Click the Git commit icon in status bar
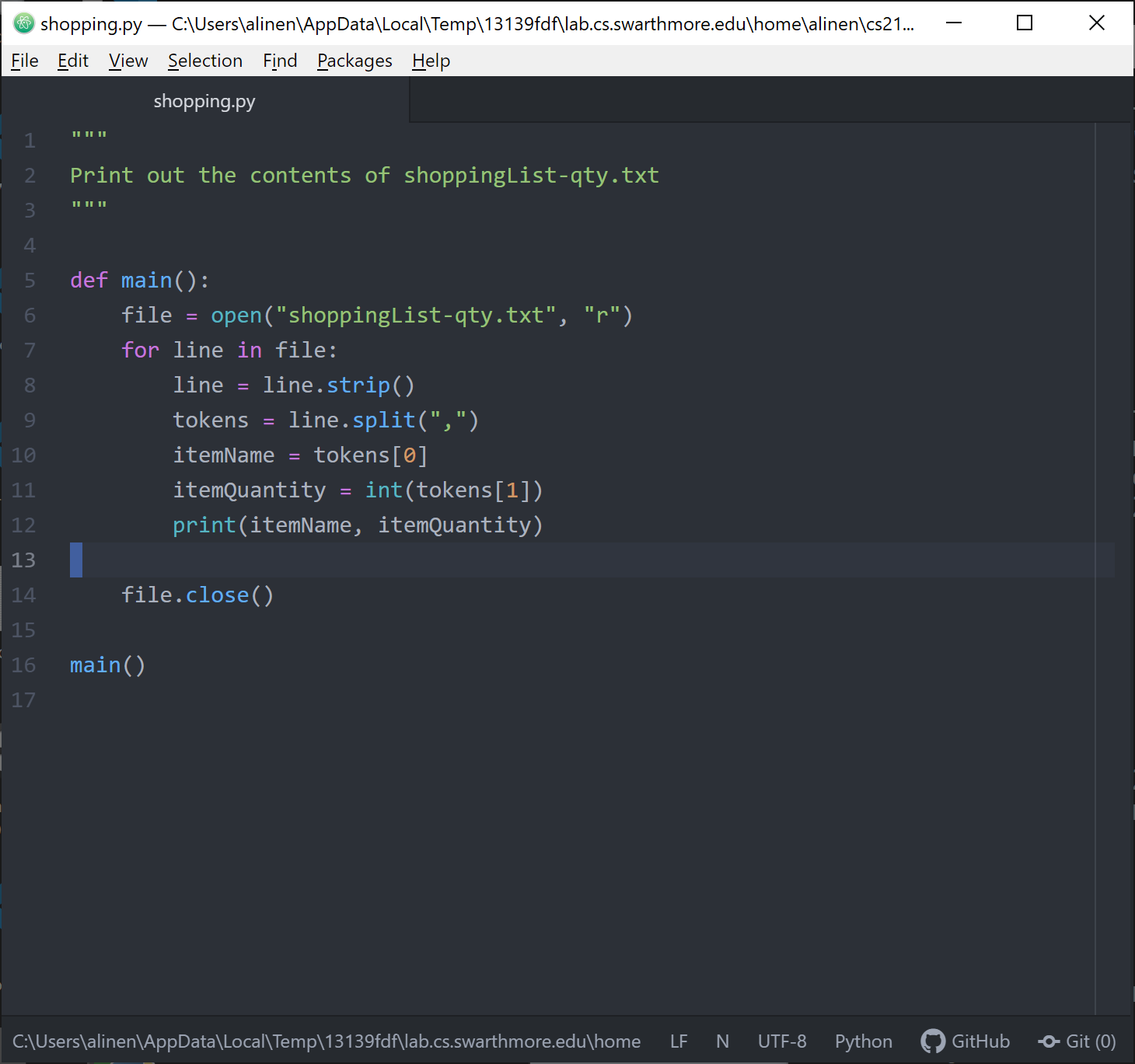The height and width of the screenshot is (1064, 1135). [1049, 1041]
